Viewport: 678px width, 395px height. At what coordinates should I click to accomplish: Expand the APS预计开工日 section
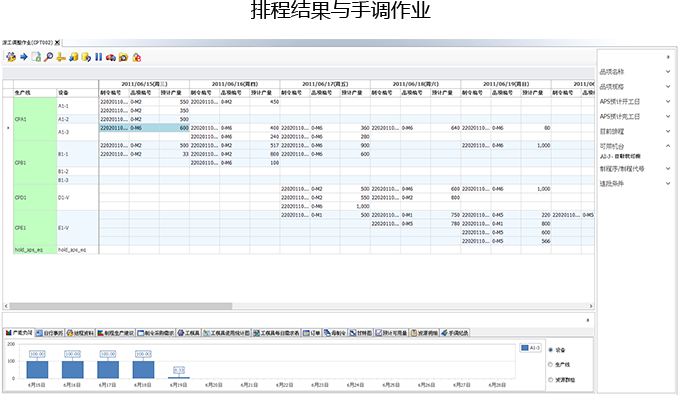(668, 102)
